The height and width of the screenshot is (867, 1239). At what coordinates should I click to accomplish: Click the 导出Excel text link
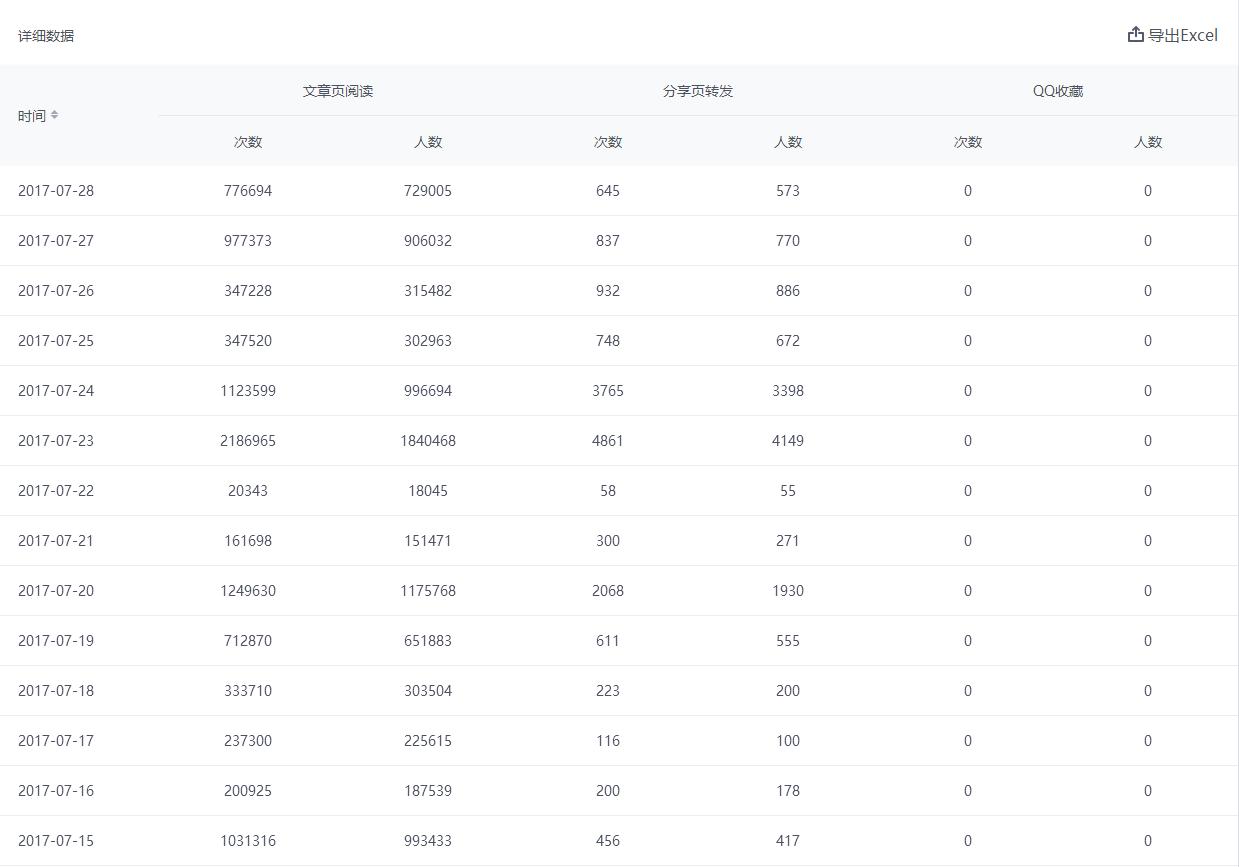pos(1183,35)
